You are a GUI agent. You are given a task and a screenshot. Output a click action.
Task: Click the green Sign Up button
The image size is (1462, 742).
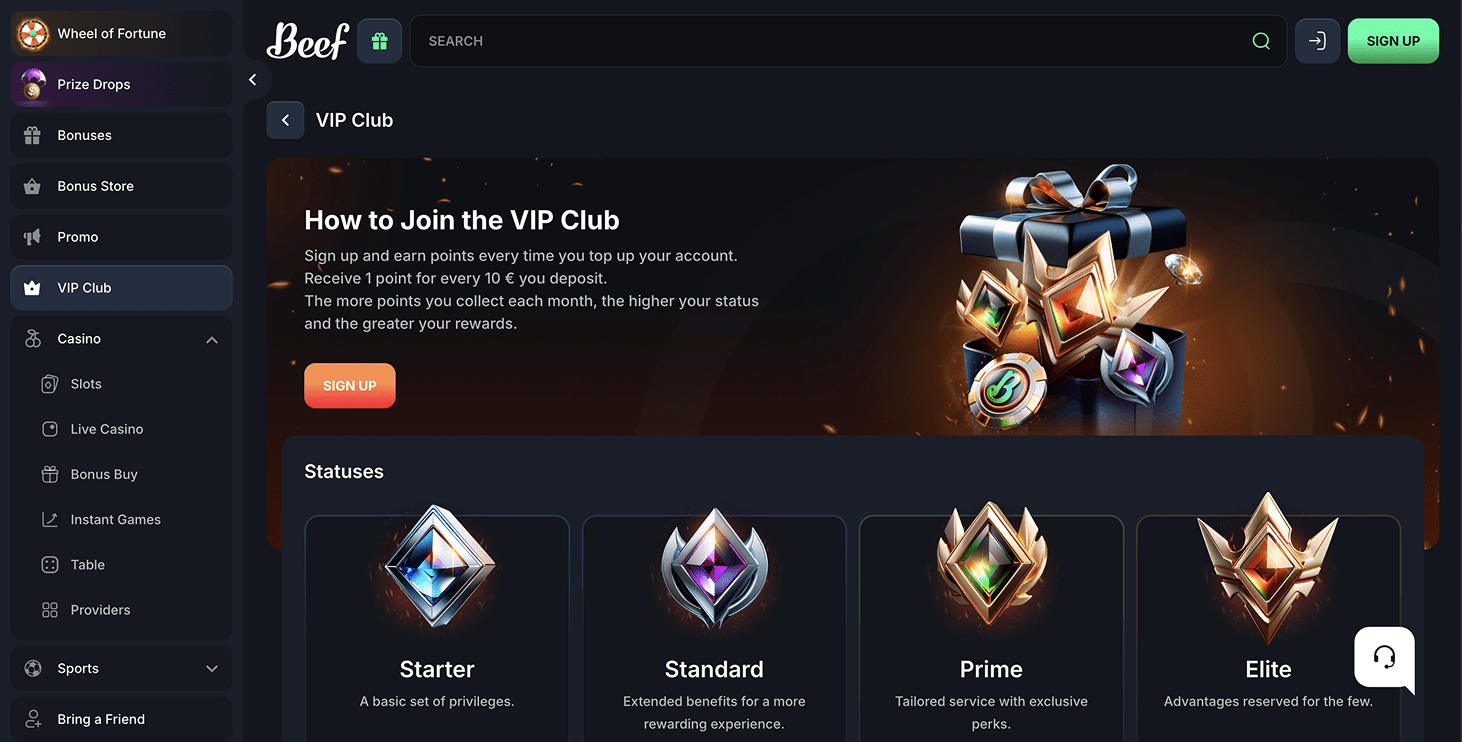[x=1393, y=41]
